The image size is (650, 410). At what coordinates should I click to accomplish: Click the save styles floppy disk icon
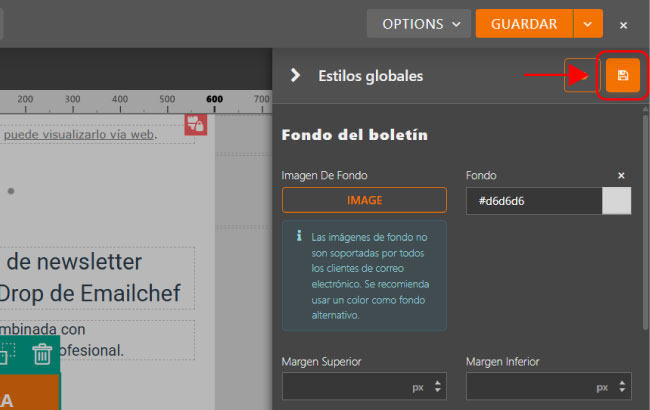(622, 76)
